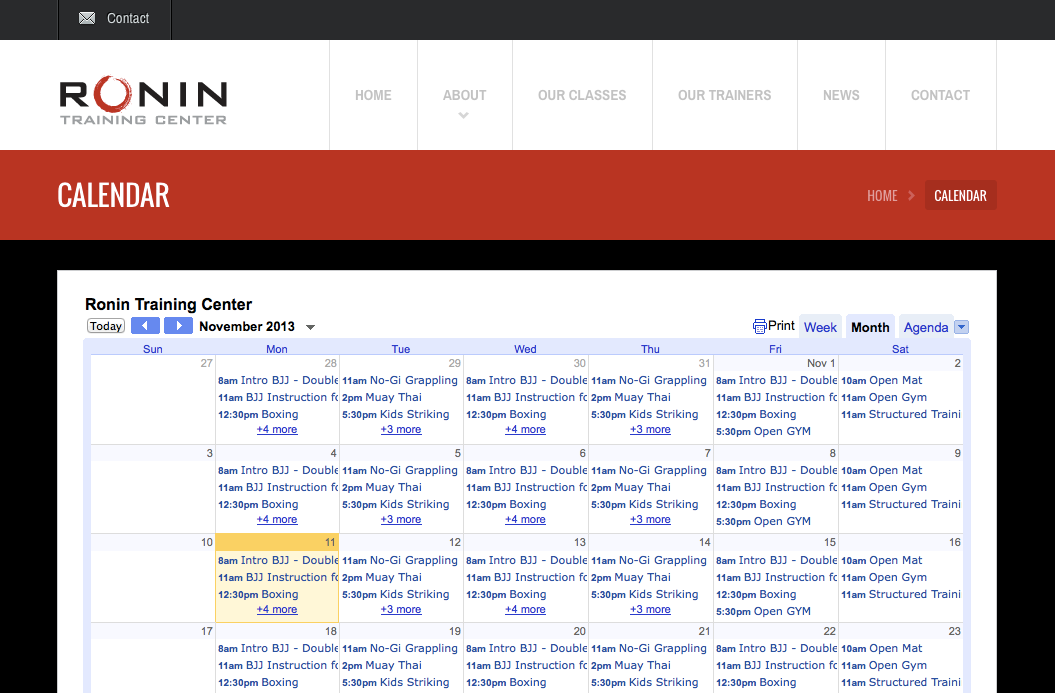Click the Ronin Training Center logo

tap(143, 101)
